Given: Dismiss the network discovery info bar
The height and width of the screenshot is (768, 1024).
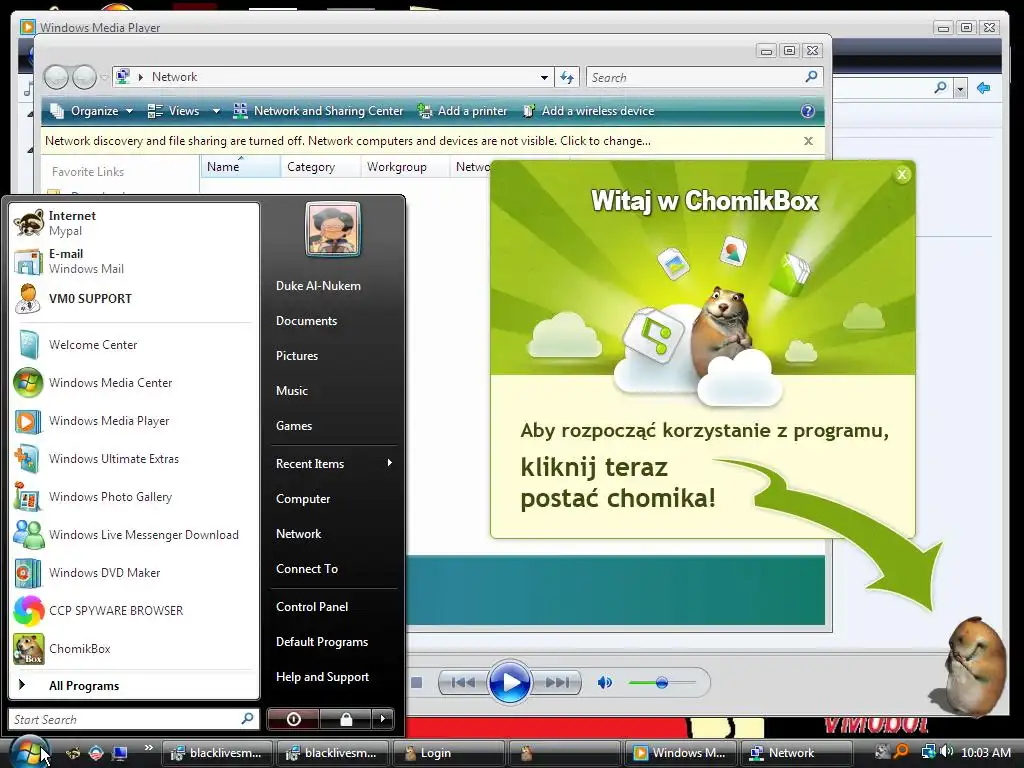Looking at the screenshot, I should coord(808,141).
